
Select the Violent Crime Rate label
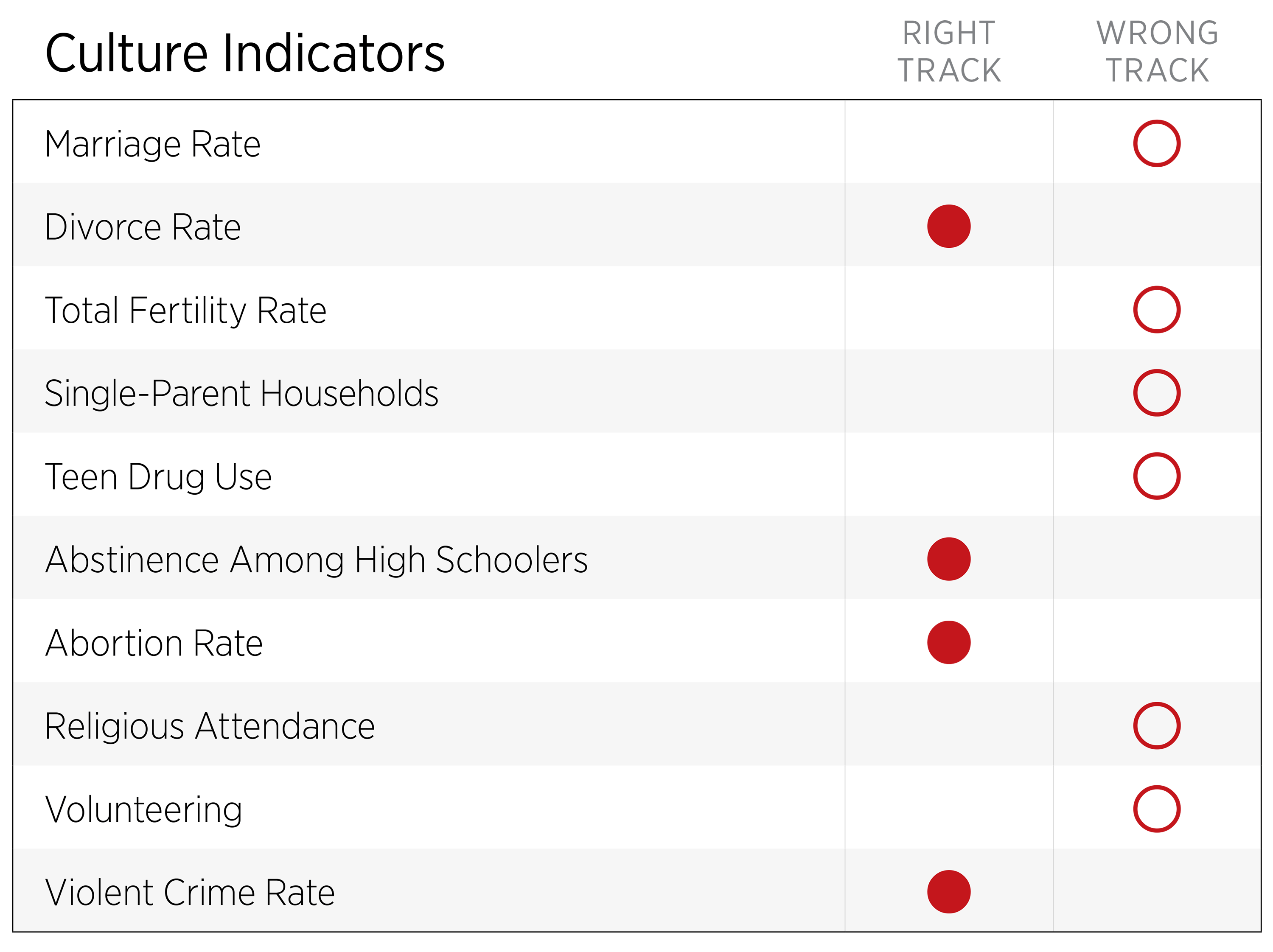coord(190,892)
